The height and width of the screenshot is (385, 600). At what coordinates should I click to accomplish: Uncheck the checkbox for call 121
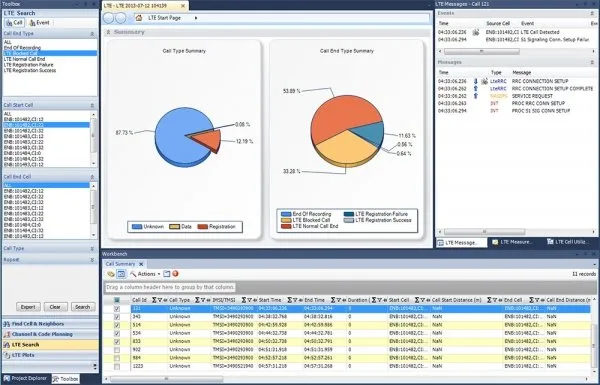pos(117,308)
